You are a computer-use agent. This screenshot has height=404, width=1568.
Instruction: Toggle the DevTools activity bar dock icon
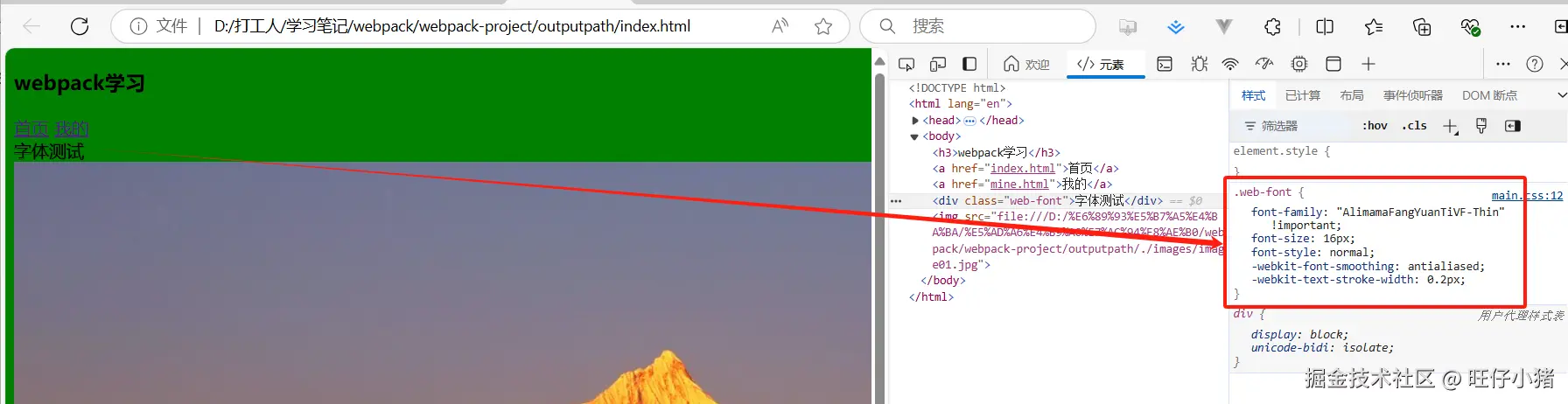969,64
